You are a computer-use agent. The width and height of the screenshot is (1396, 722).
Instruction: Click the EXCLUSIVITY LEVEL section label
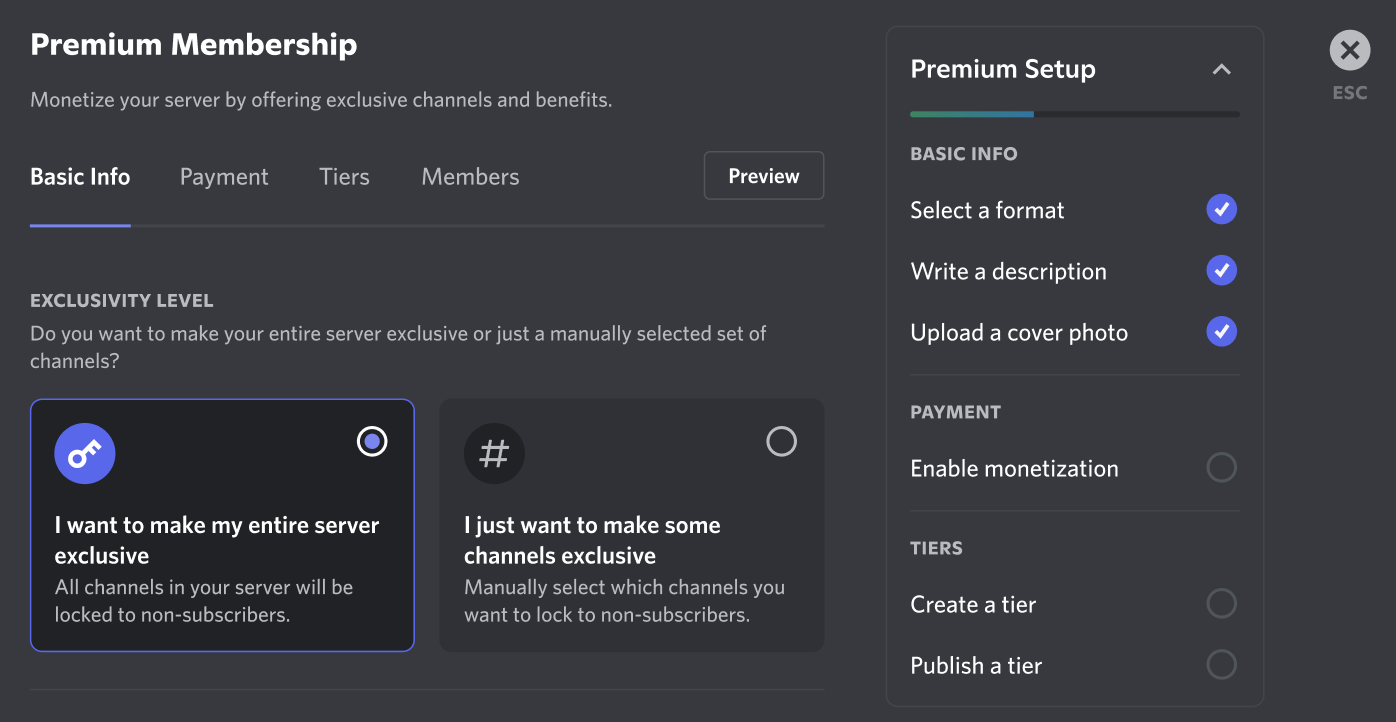pyautogui.click(x=122, y=301)
